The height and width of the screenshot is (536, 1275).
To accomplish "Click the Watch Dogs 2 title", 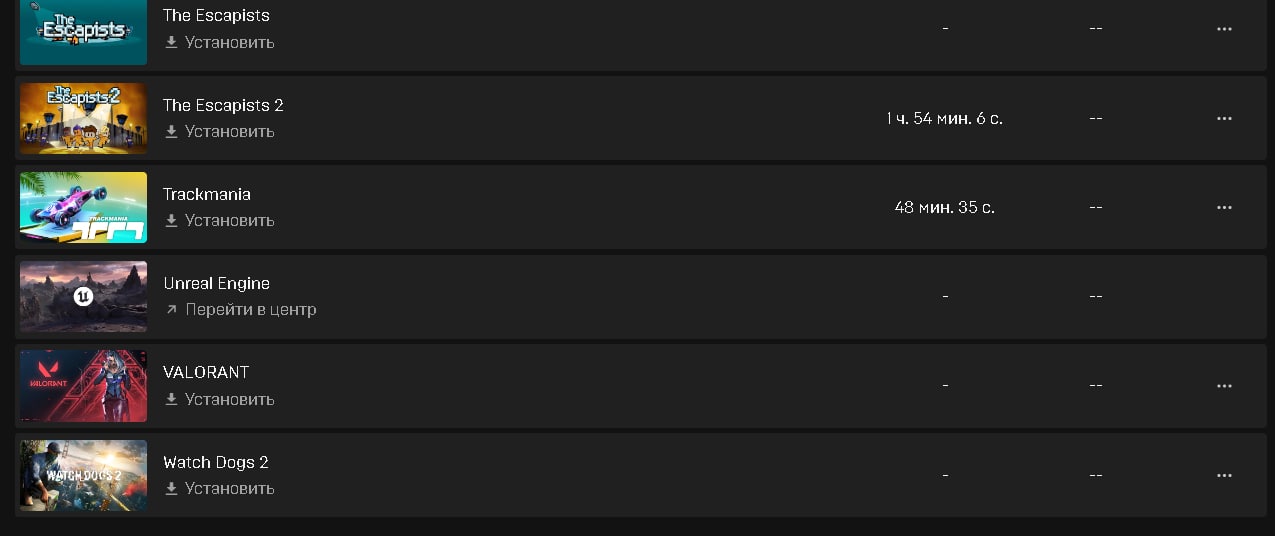I will (x=216, y=462).
